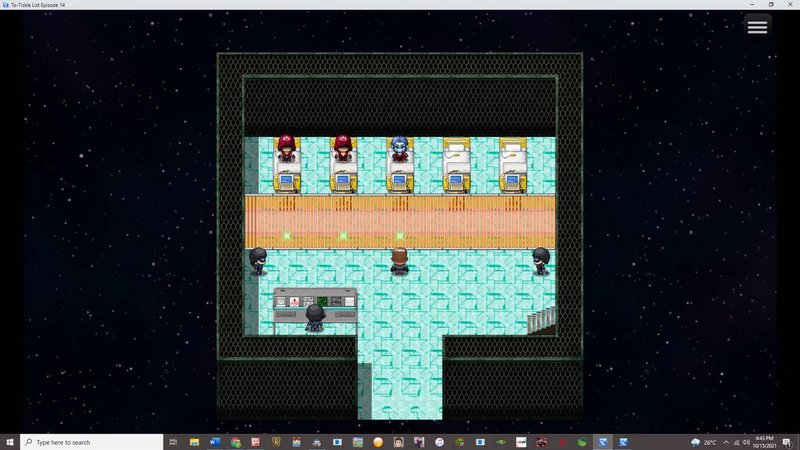Viewport: 800px width, 450px height.
Task: Select the blue-haired figure in the third pod
Action: (399, 148)
